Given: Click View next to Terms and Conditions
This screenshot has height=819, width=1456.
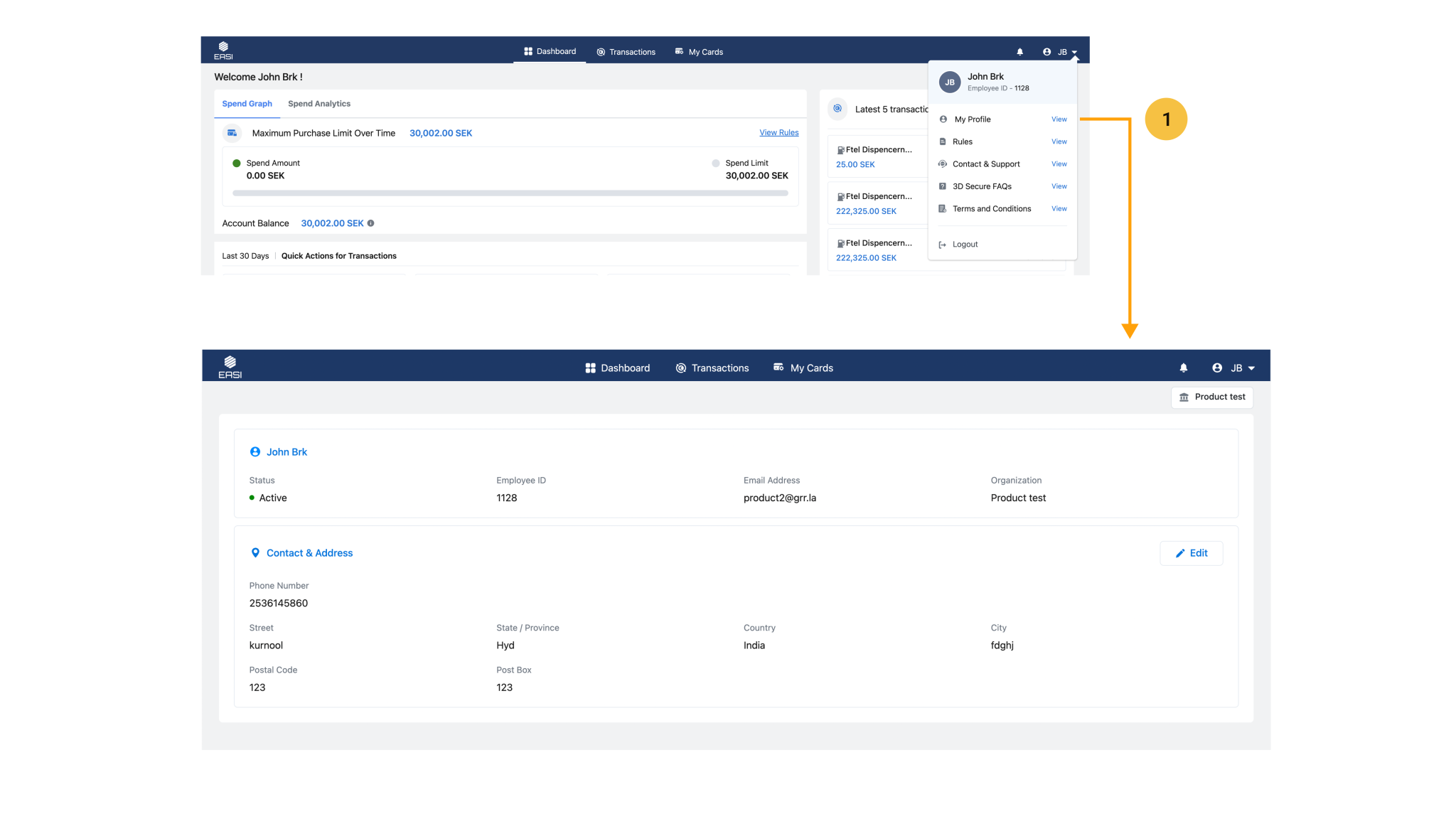Looking at the screenshot, I should (x=1059, y=209).
